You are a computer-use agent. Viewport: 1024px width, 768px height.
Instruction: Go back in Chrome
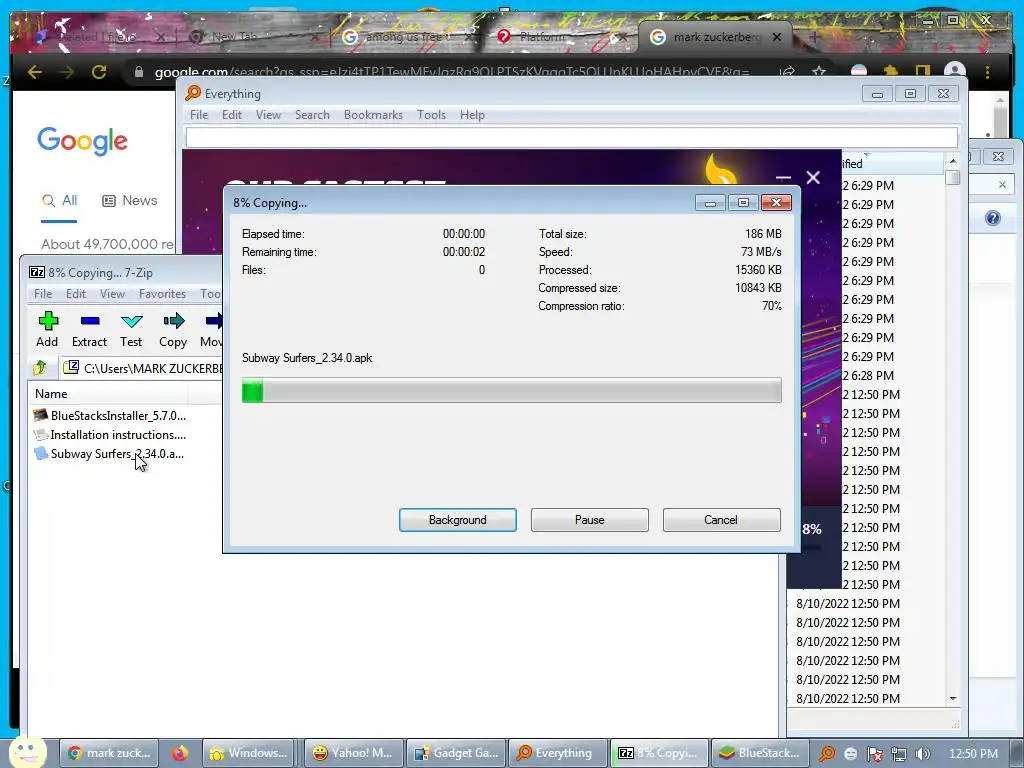pos(35,72)
